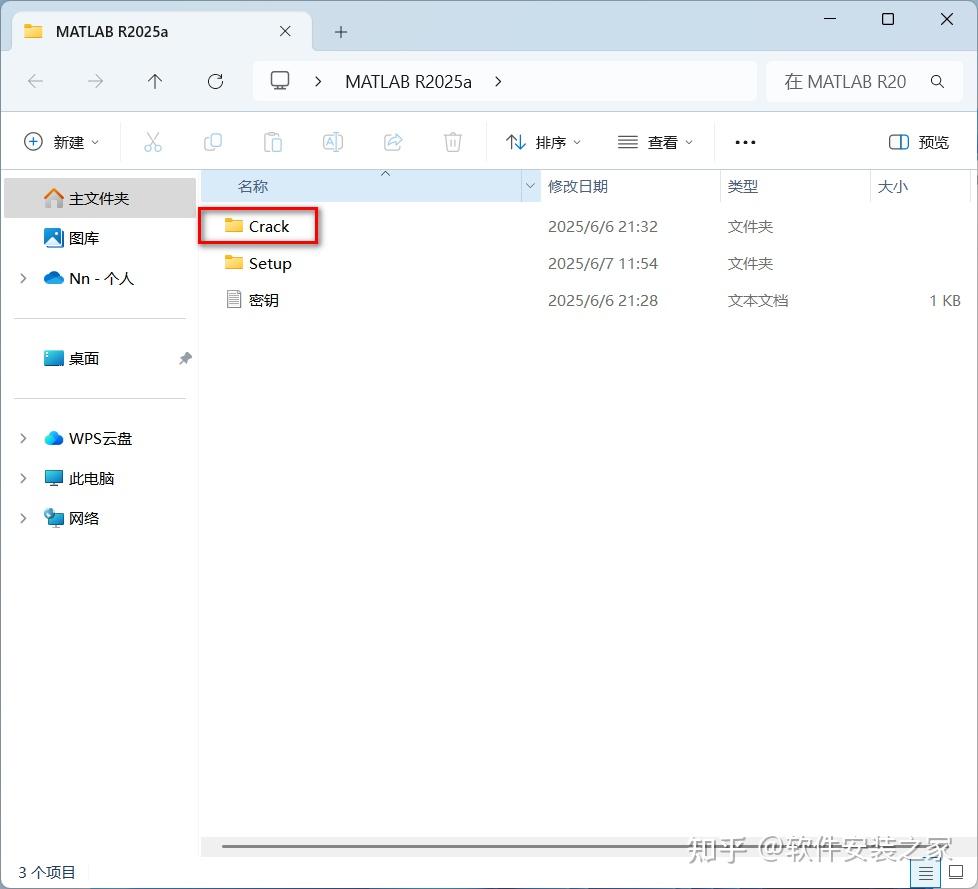Image resolution: width=978 pixels, height=889 pixels.
Task: Open the 查看 (View) dropdown
Action: click(655, 142)
